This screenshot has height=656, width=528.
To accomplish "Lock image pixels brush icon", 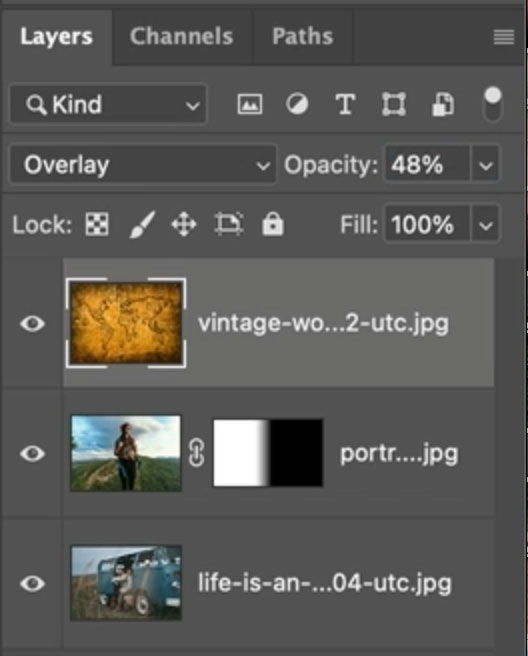I will 142,224.
